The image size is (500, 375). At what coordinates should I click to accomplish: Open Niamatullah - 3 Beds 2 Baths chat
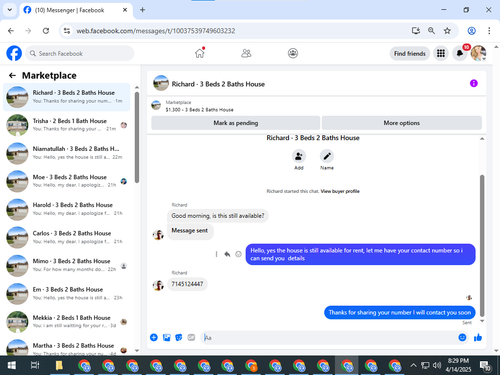click(x=67, y=153)
